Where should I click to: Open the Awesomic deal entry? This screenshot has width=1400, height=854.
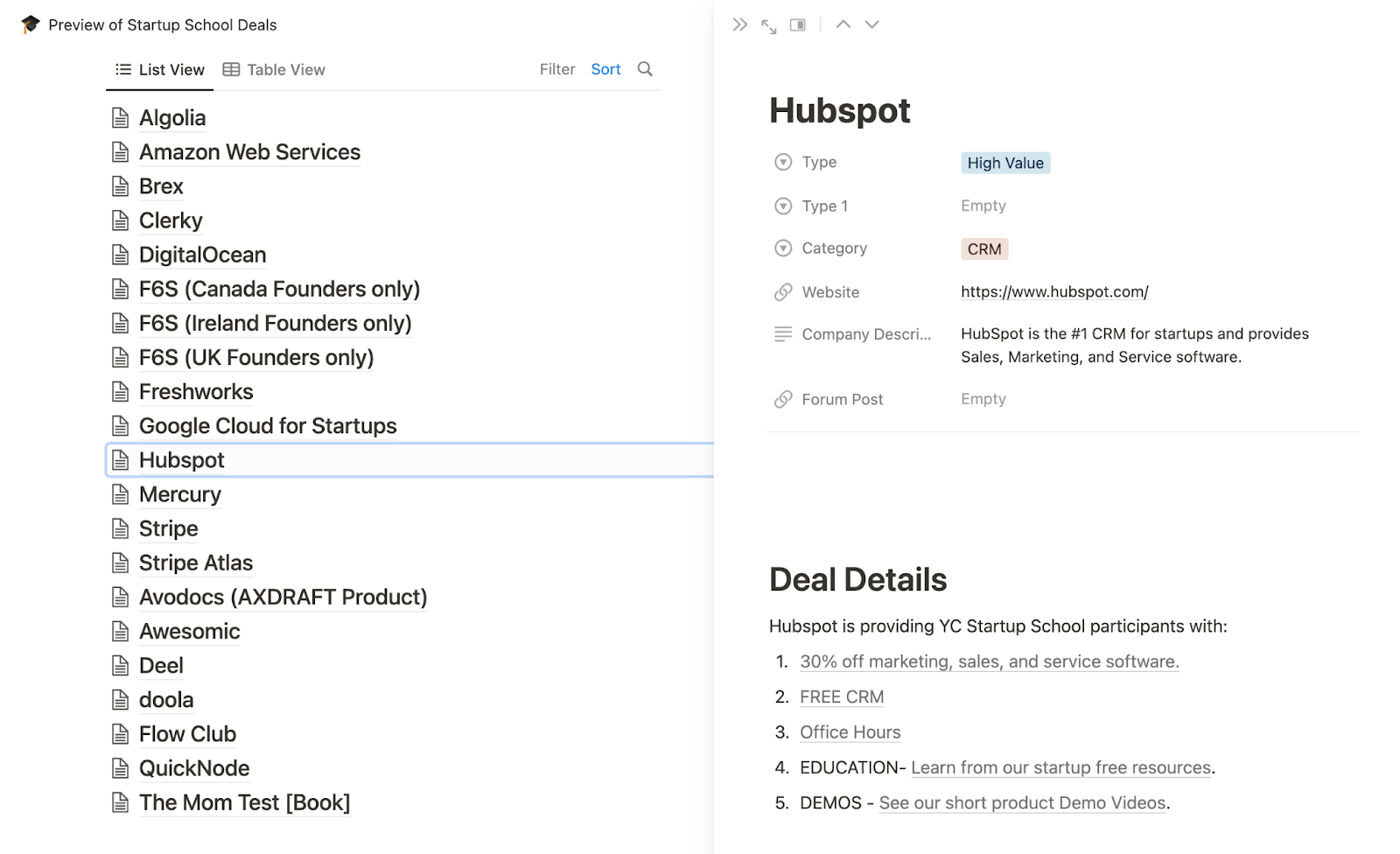[190, 632]
